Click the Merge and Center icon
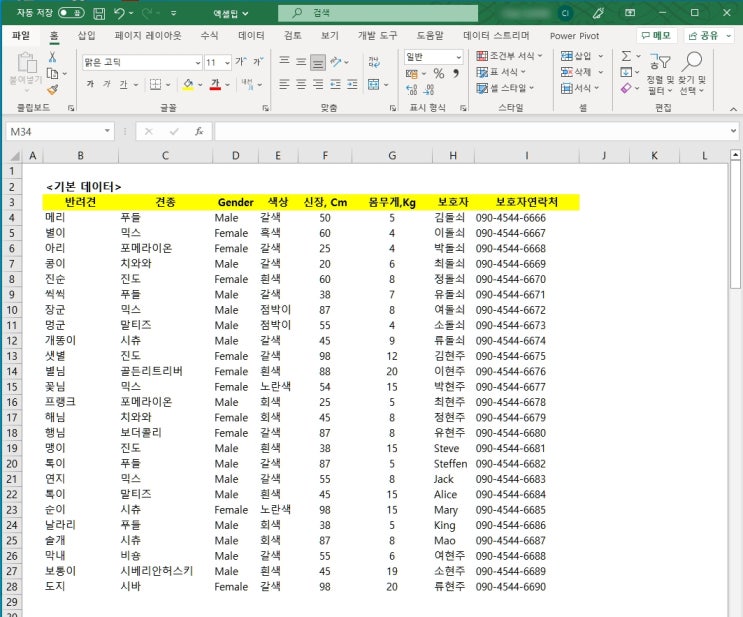The width and height of the screenshot is (743, 617). [374, 84]
